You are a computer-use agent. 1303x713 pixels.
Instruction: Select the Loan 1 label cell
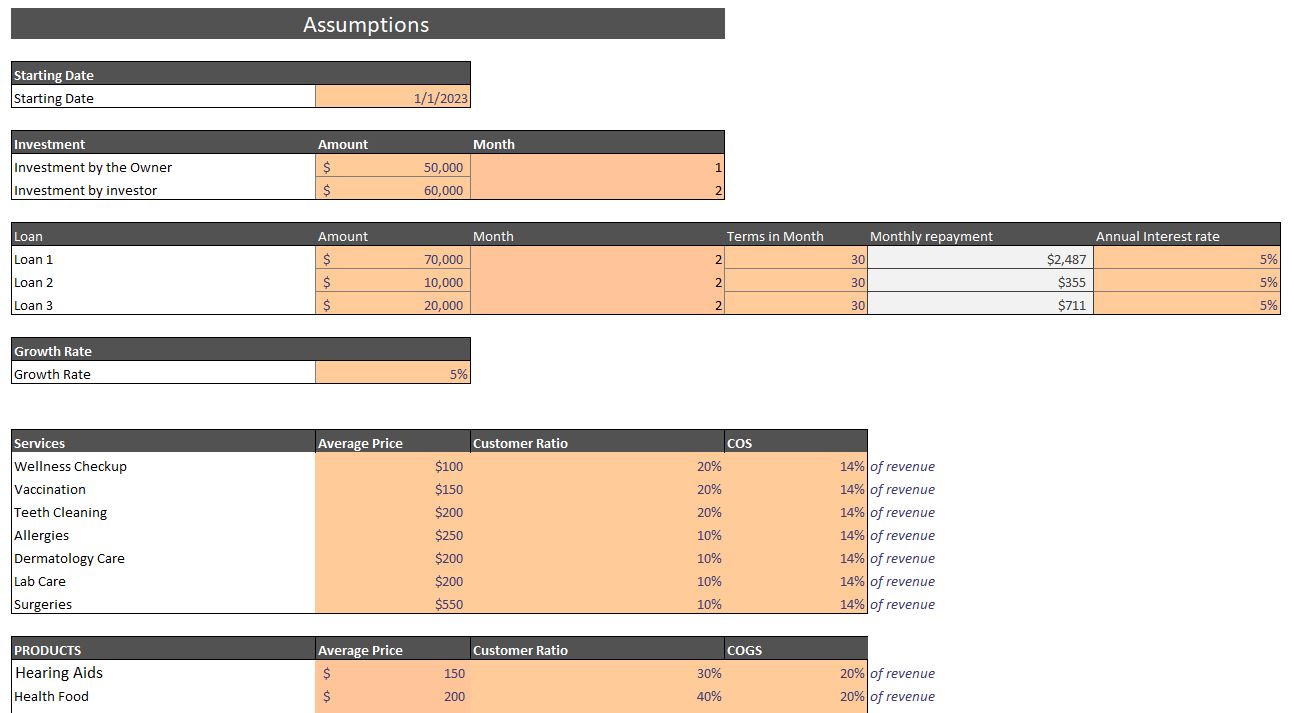[163, 259]
